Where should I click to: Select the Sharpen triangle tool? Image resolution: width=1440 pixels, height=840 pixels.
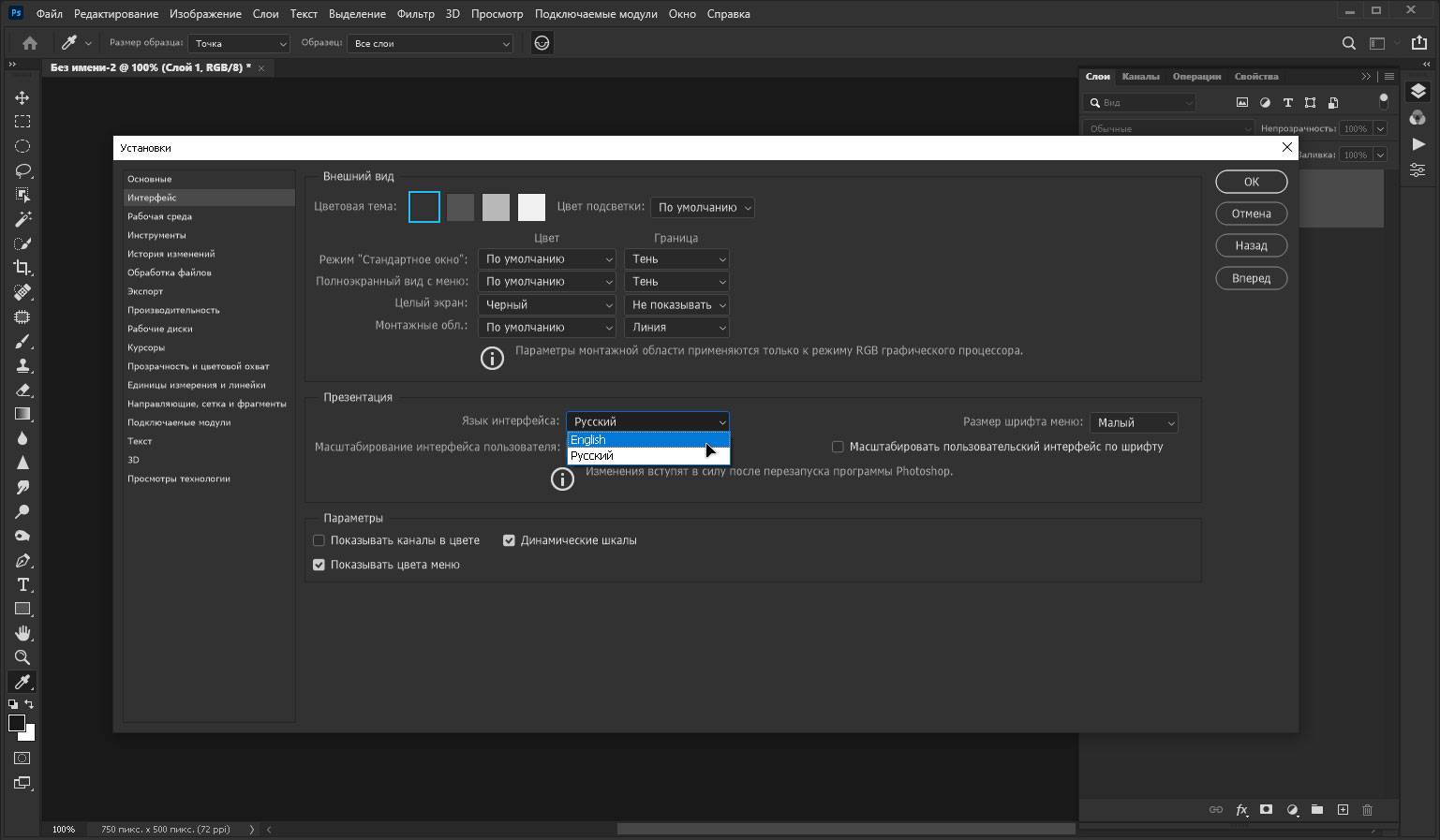point(22,463)
